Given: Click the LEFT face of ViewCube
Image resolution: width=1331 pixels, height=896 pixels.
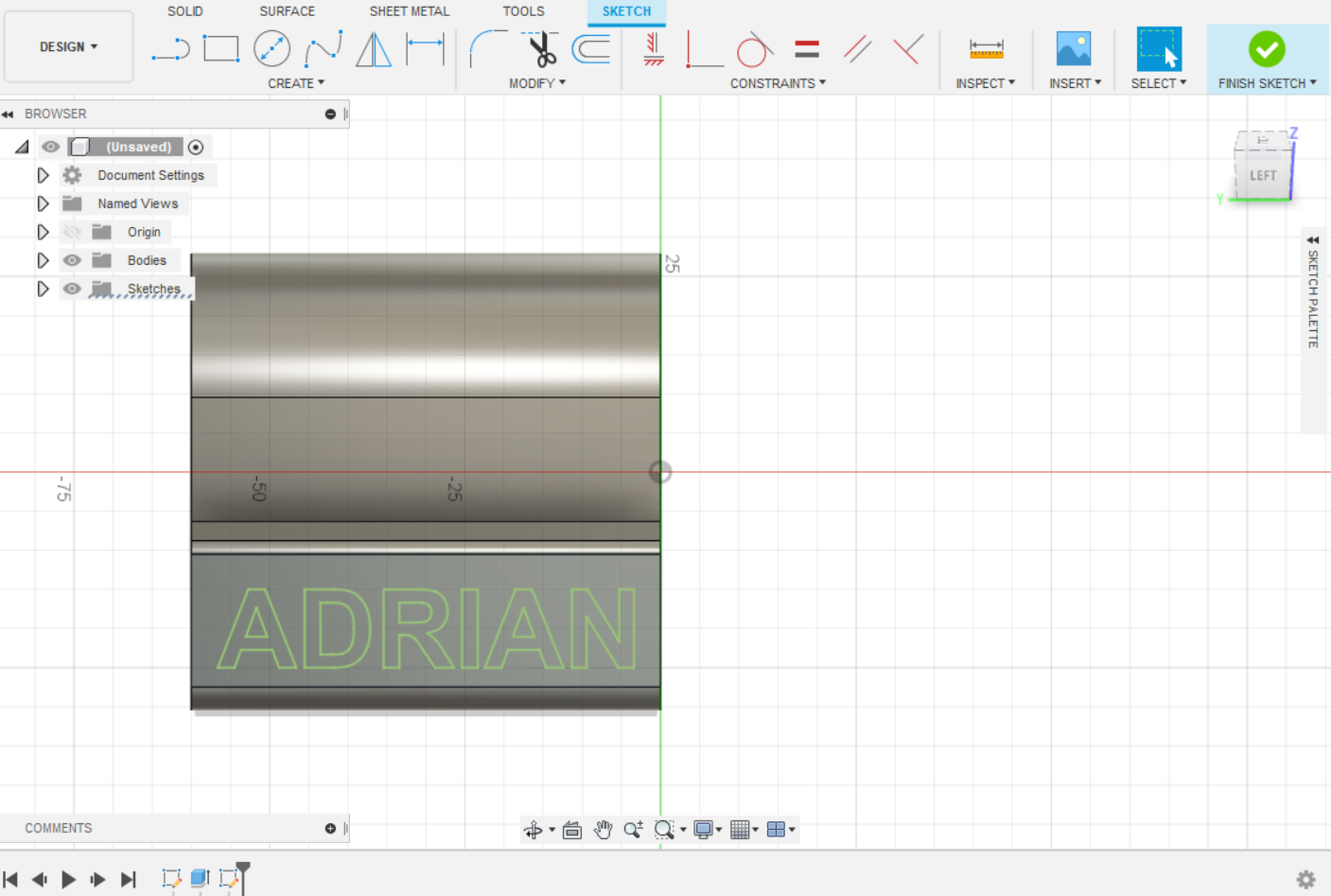Looking at the screenshot, I should click(x=1262, y=175).
